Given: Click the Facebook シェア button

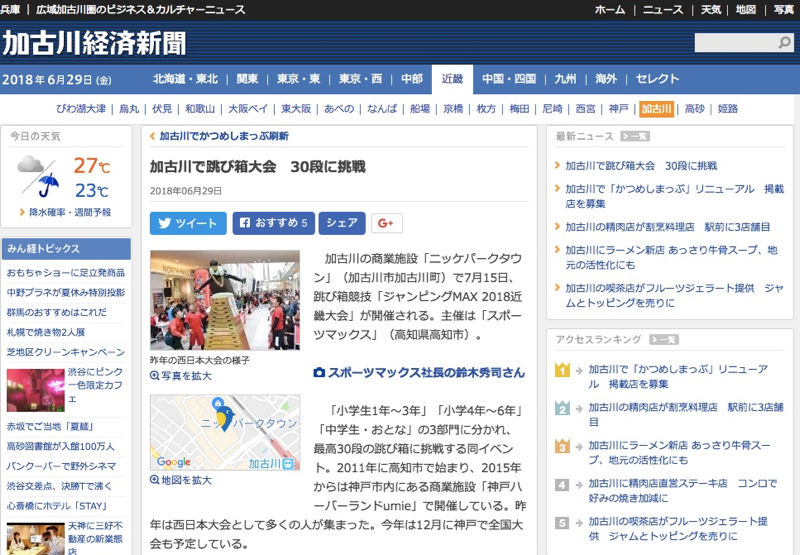Looking at the screenshot, I should pyautogui.click(x=342, y=223).
